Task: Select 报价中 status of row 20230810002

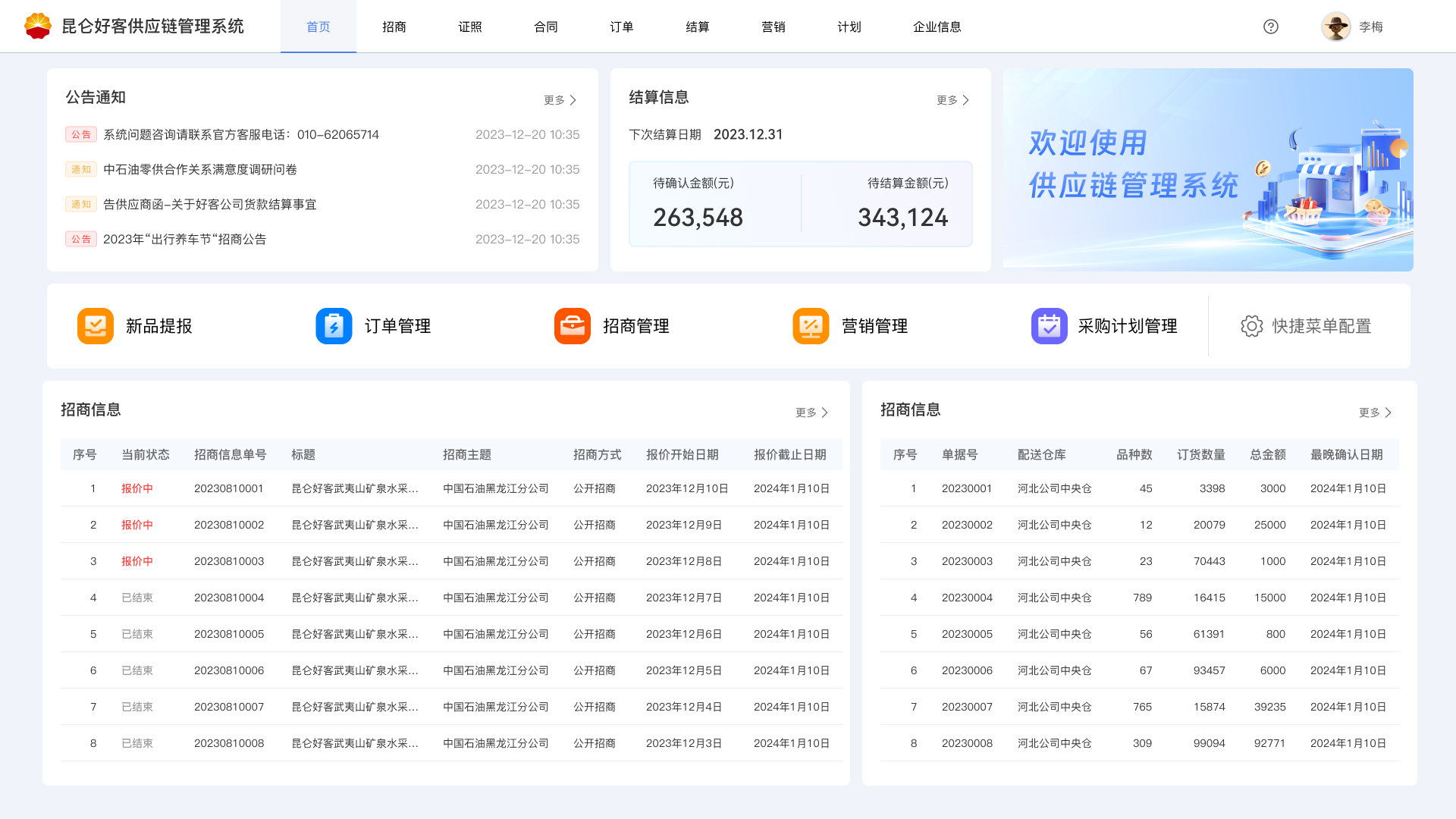Action: point(137,525)
